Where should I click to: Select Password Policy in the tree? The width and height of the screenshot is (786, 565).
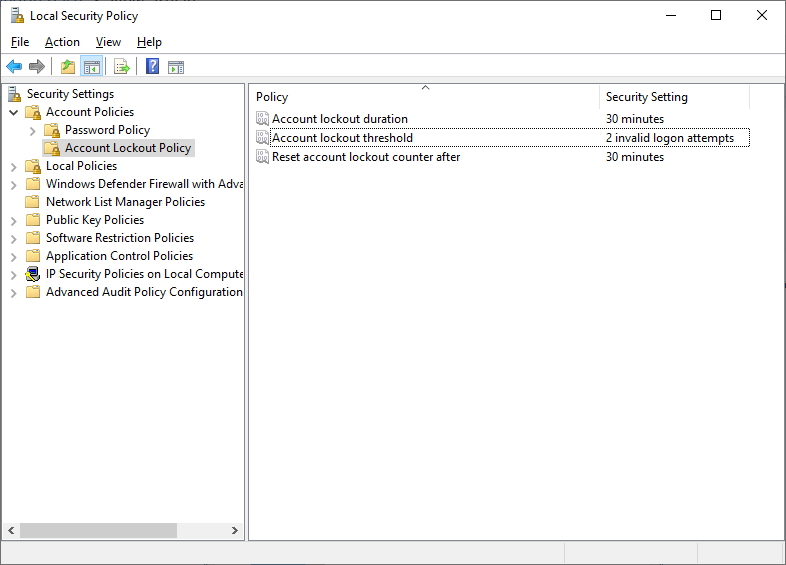(107, 130)
